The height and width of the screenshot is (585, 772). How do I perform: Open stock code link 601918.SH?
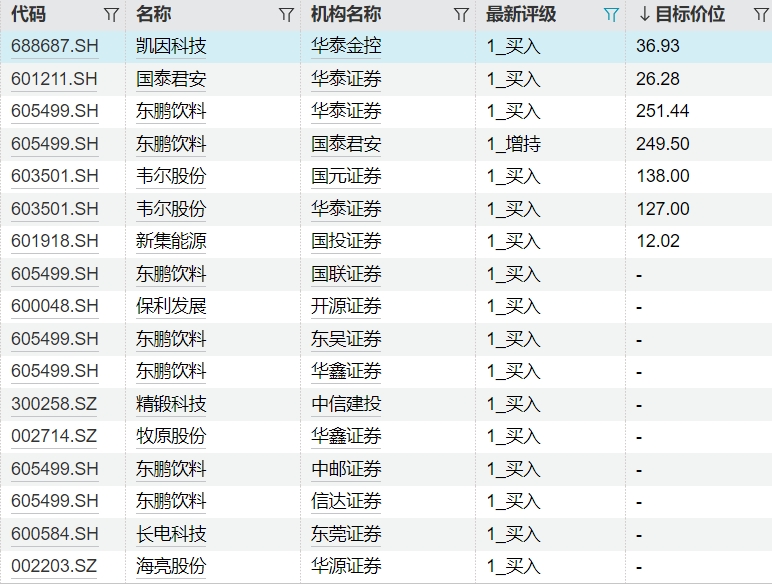click(55, 241)
